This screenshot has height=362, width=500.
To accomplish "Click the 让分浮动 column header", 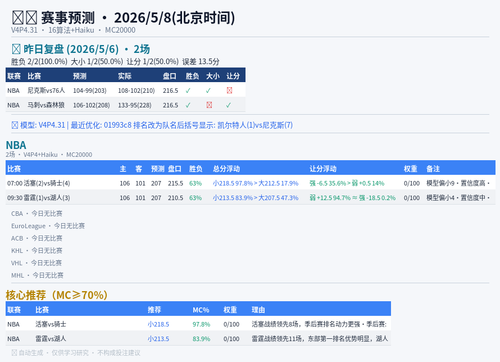I will [323, 169].
